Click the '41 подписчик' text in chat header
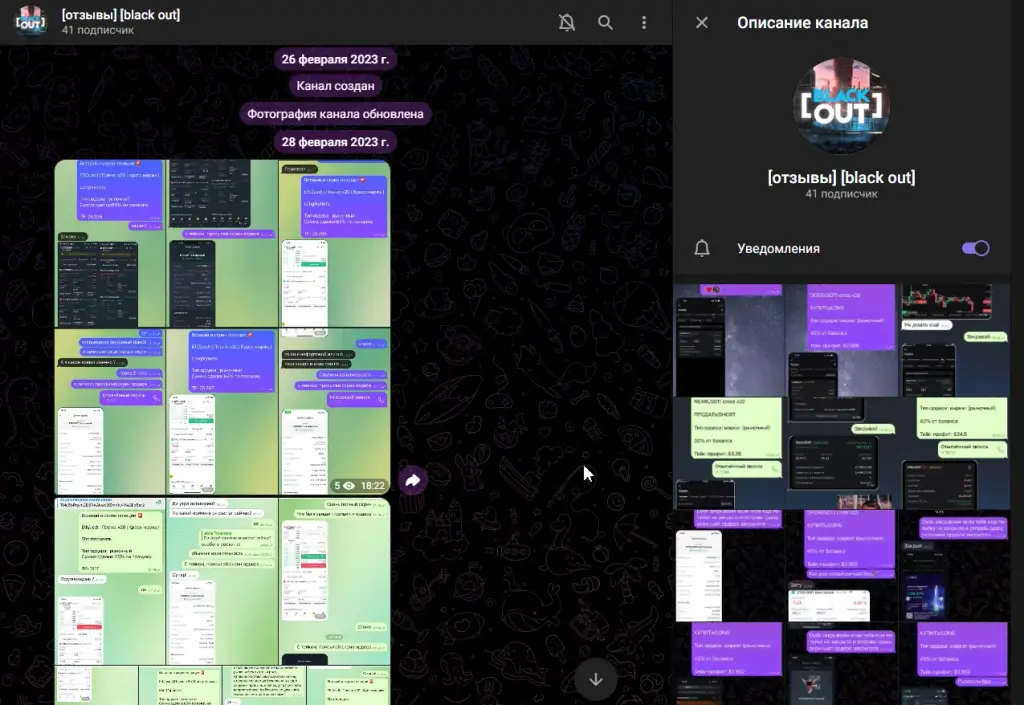Screen dimensions: 1024x705 pyautogui.click(x=98, y=30)
